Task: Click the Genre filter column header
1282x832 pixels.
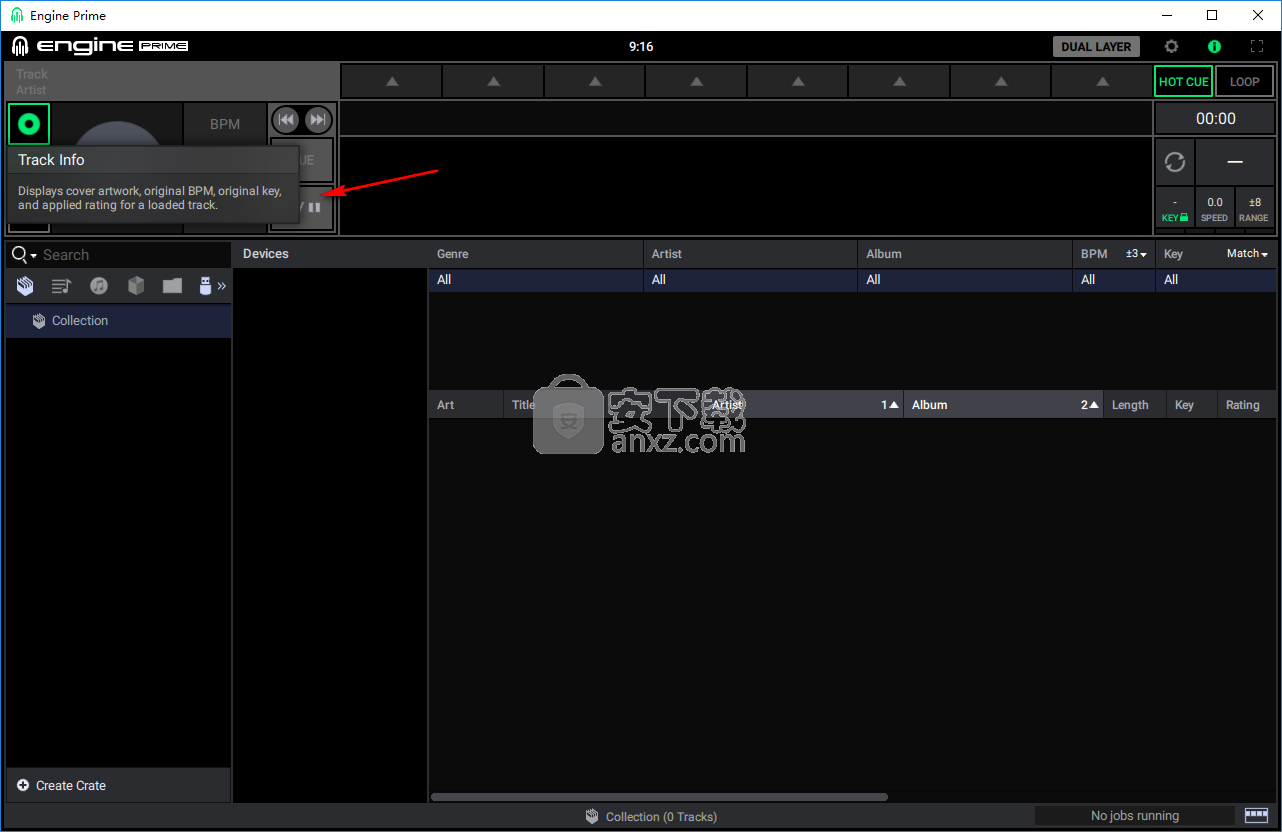Action: click(x=536, y=254)
